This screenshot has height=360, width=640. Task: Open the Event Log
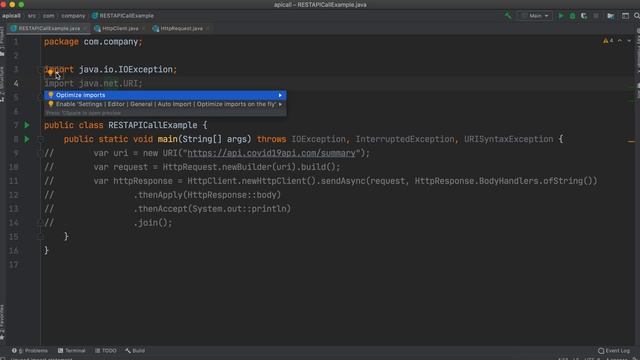tap(614, 351)
